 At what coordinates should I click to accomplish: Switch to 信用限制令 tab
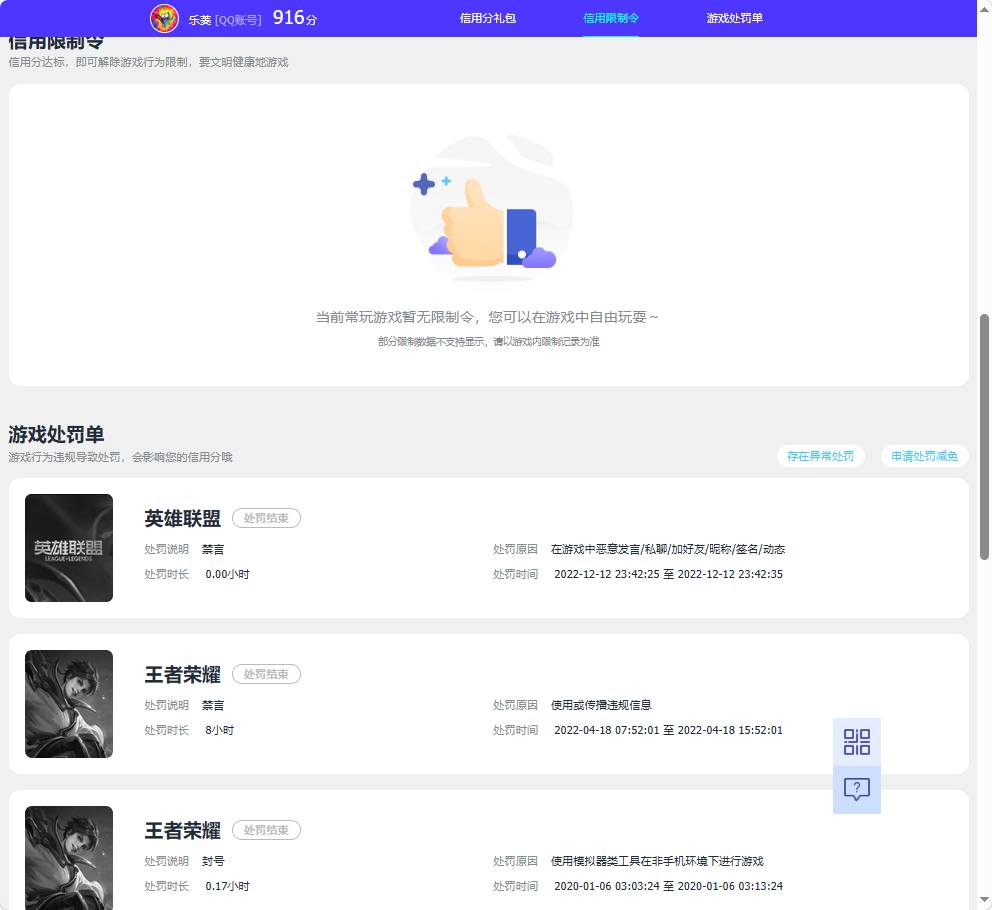[611, 18]
